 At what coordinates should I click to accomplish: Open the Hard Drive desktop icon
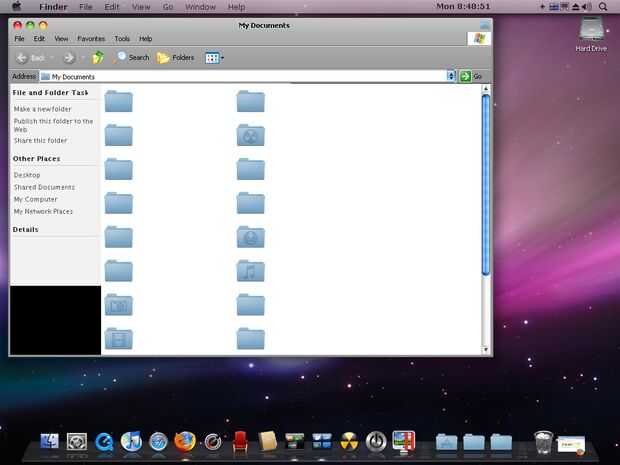591,33
